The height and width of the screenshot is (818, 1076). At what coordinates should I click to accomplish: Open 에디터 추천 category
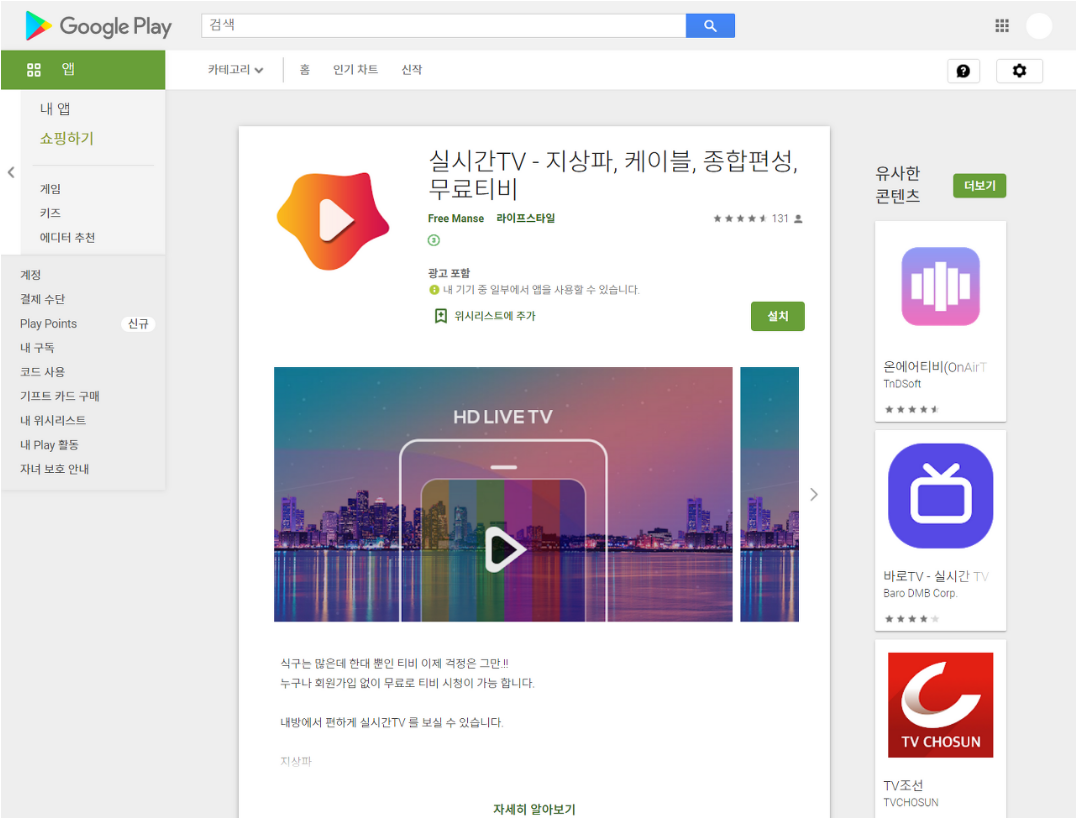click(x=67, y=237)
